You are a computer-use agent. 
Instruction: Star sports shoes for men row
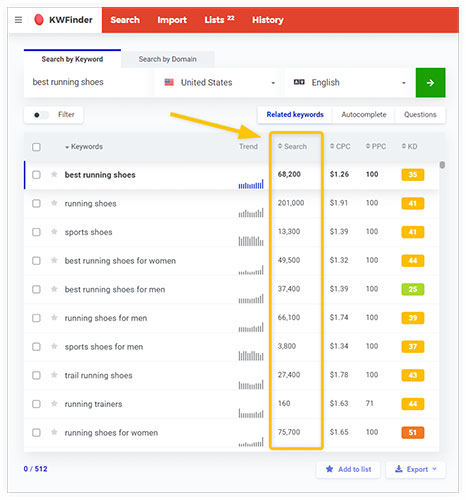click(x=54, y=346)
